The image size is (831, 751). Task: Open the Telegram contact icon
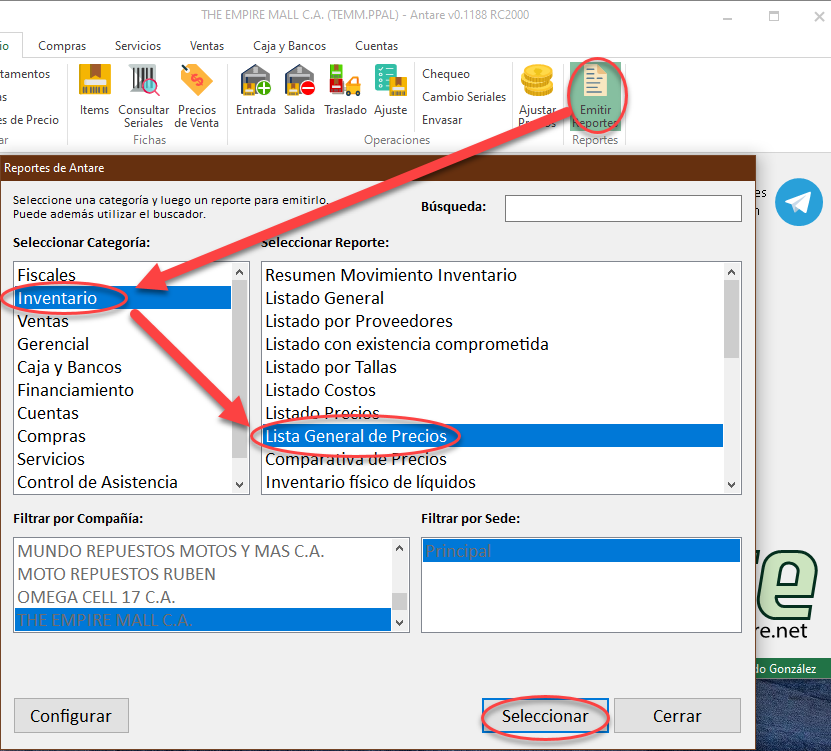tap(798, 202)
